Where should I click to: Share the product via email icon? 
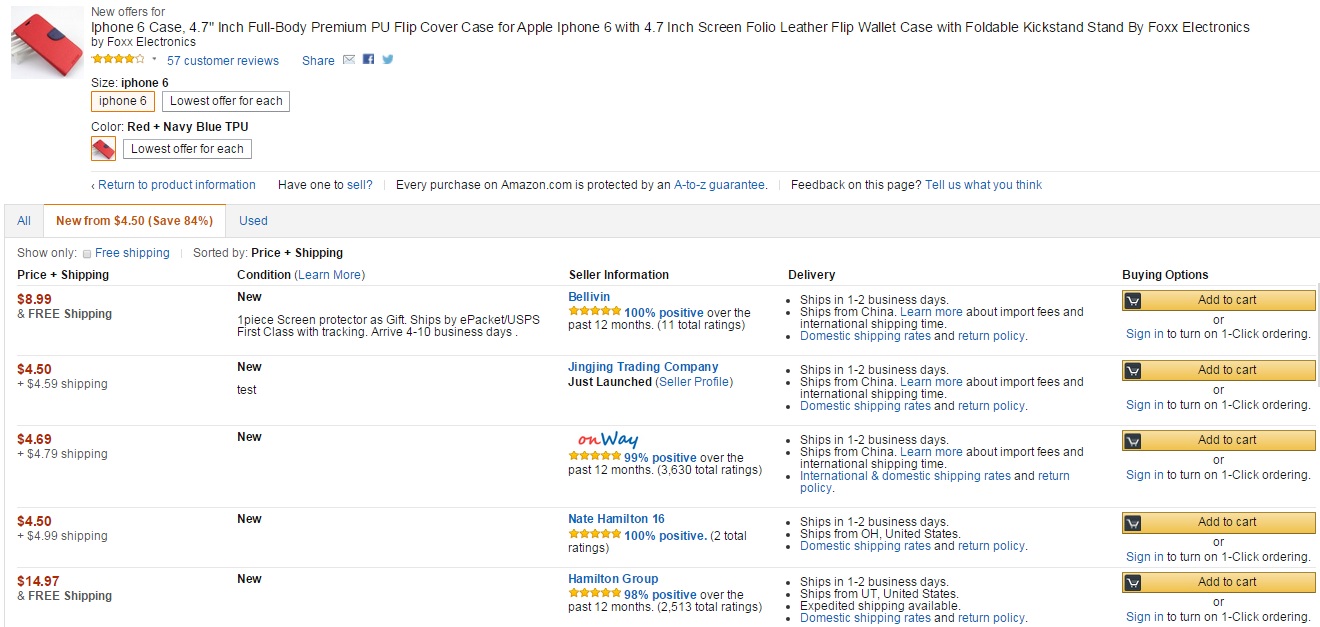(x=349, y=60)
